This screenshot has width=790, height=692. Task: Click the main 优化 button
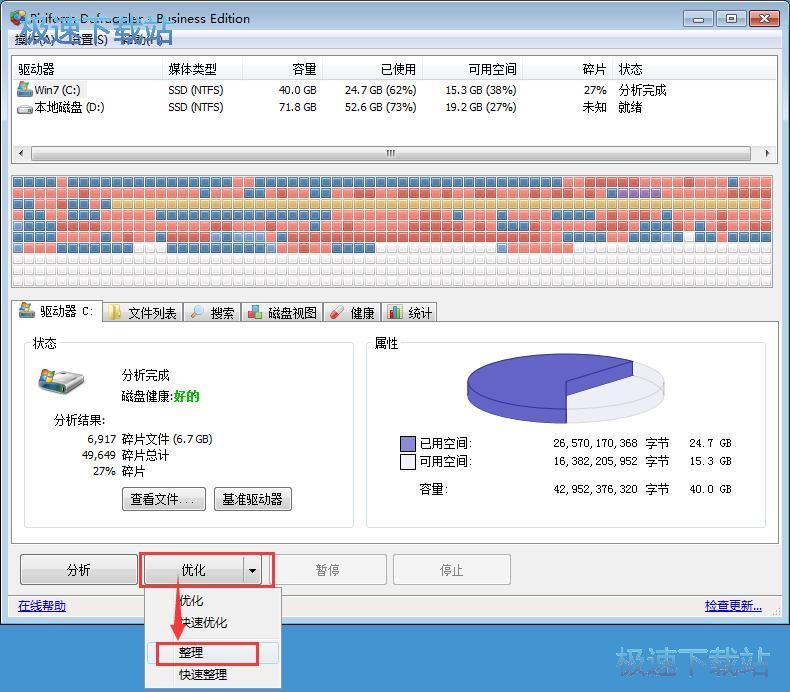point(193,570)
